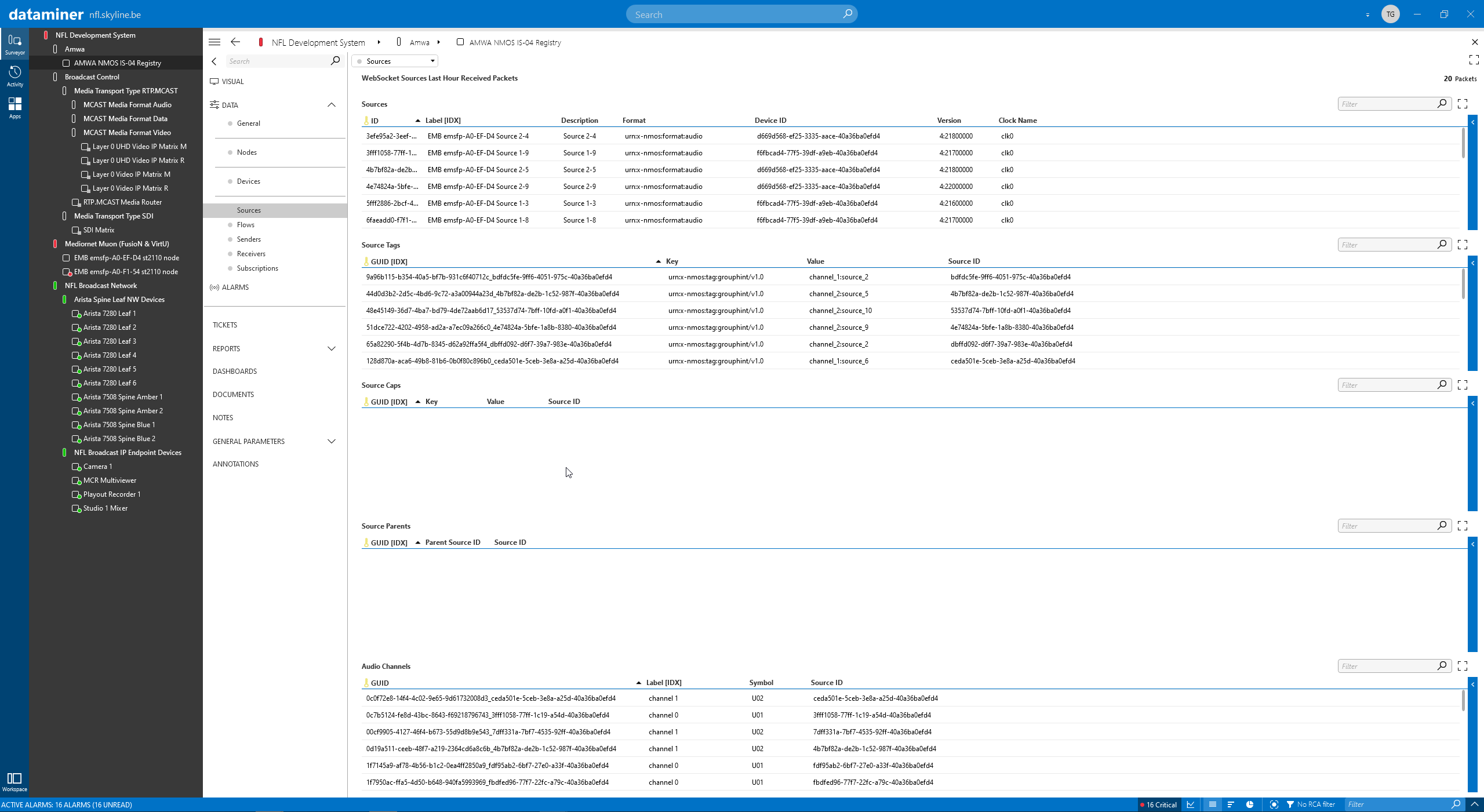Click the 16 Critical alarms indicator
This screenshot has width=1484, height=812.
tap(1158, 804)
